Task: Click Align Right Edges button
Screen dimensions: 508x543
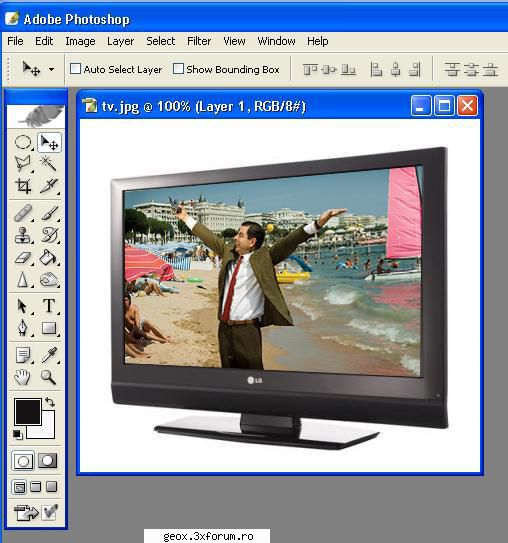Action: [415, 69]
